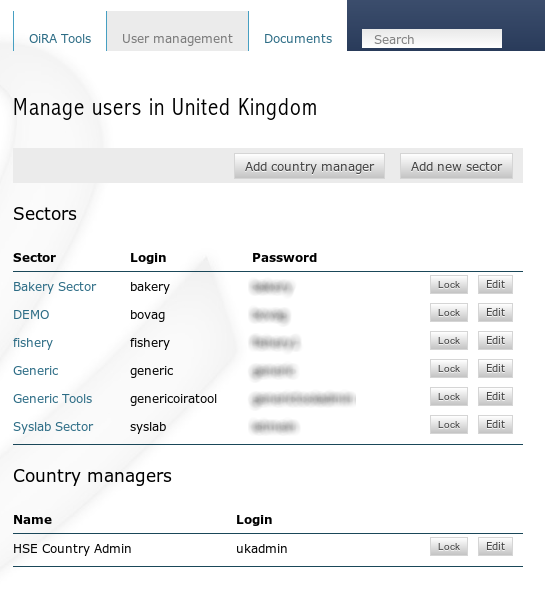Edit the bovag DEMO account

click(495, 312)
